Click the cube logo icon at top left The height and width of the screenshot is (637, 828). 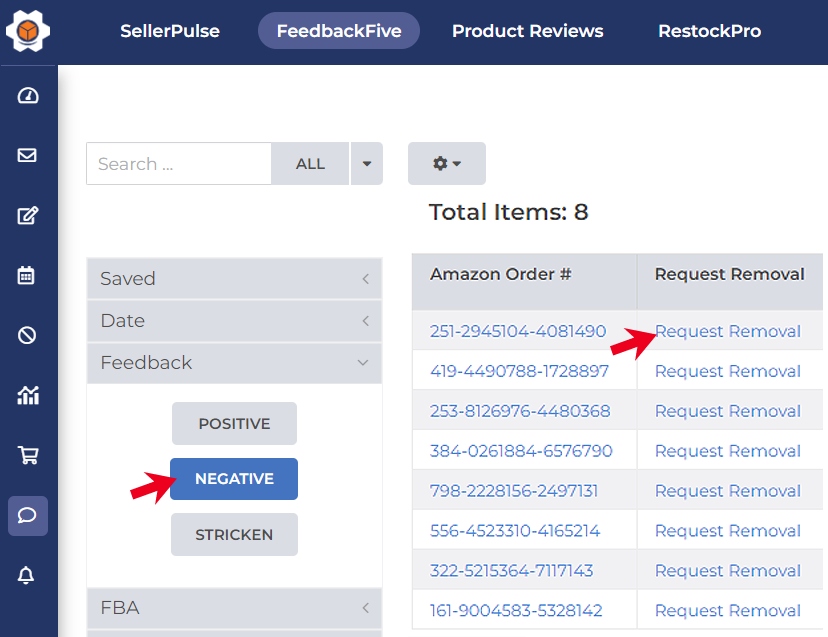pos(28,32)
